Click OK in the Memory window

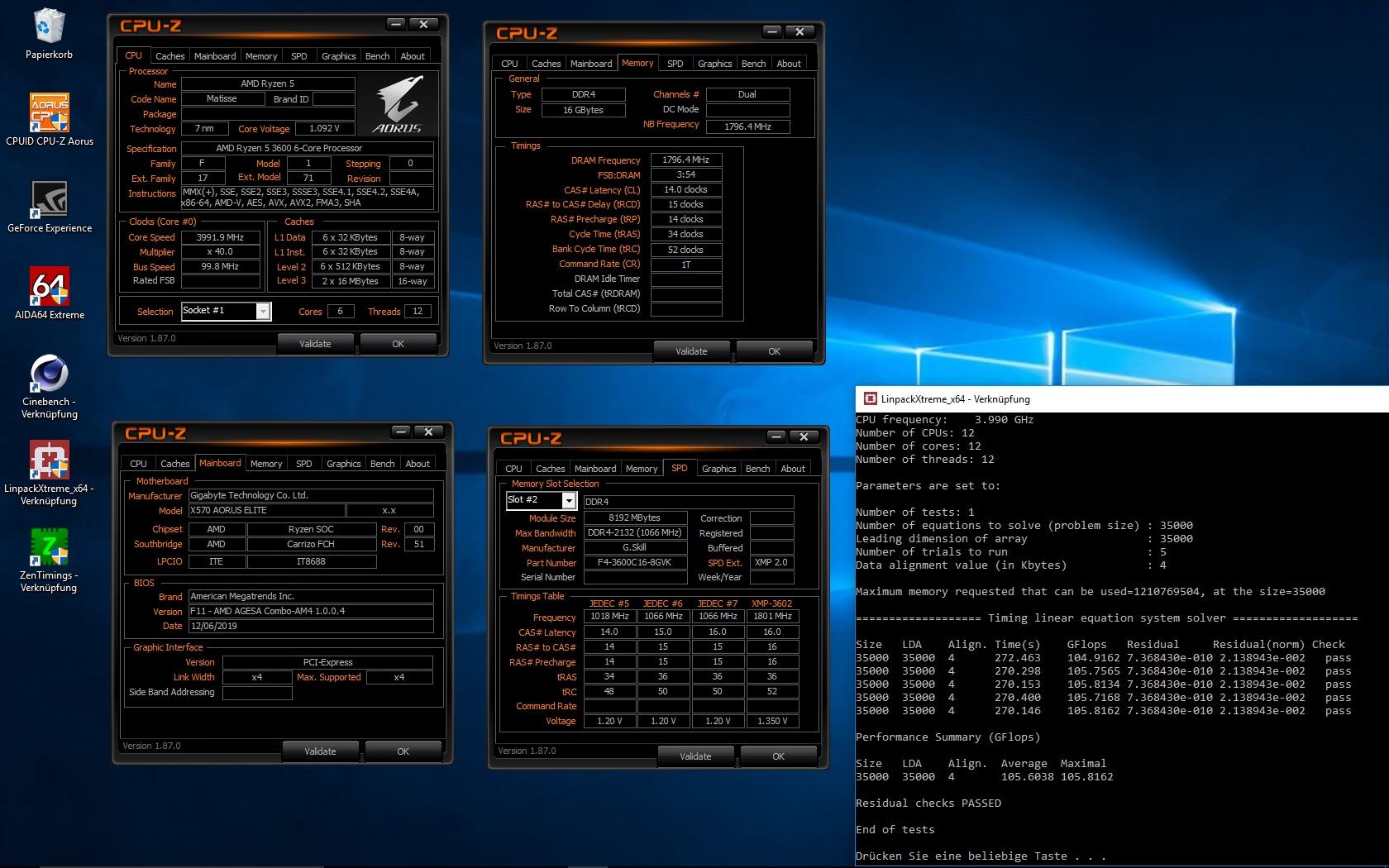point(775,351)
